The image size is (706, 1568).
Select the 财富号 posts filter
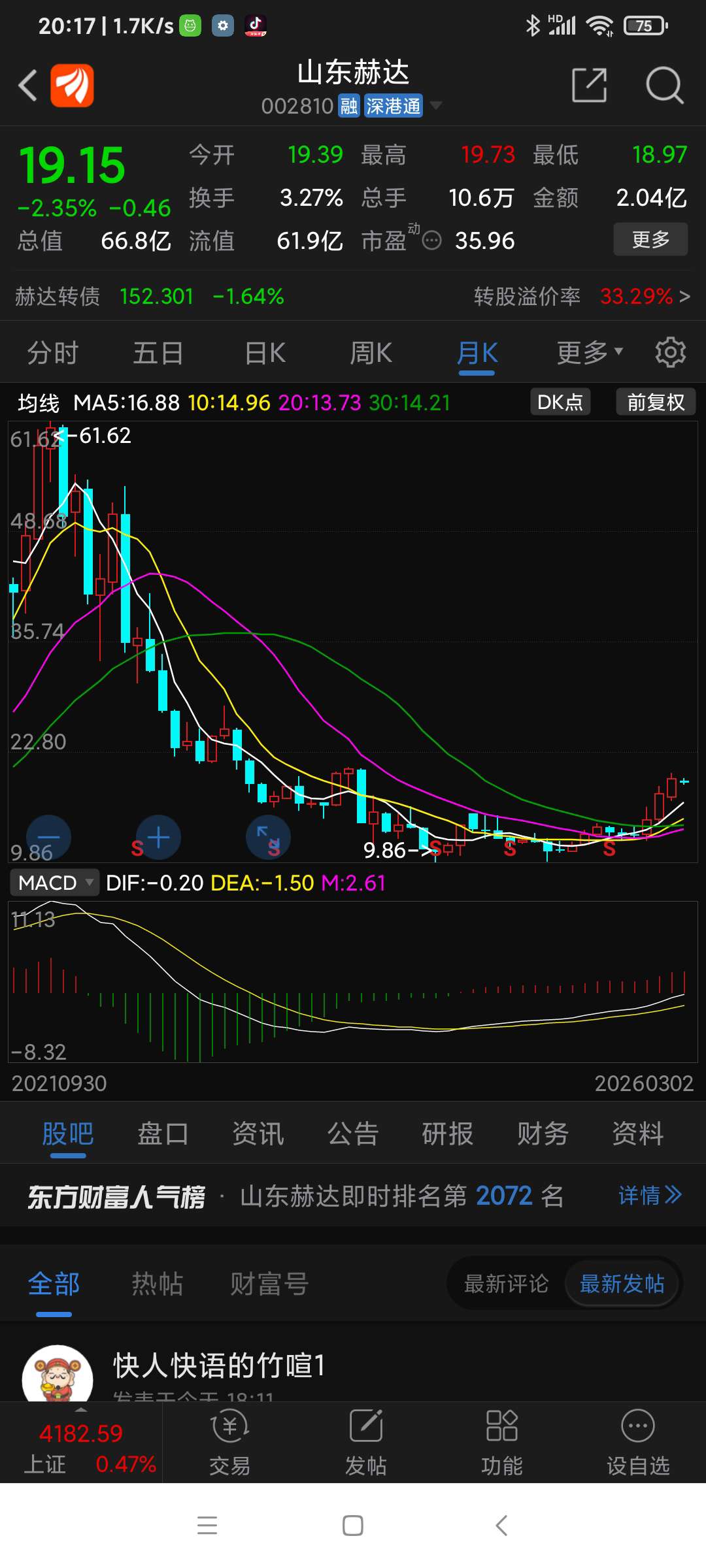point(269,1284)
